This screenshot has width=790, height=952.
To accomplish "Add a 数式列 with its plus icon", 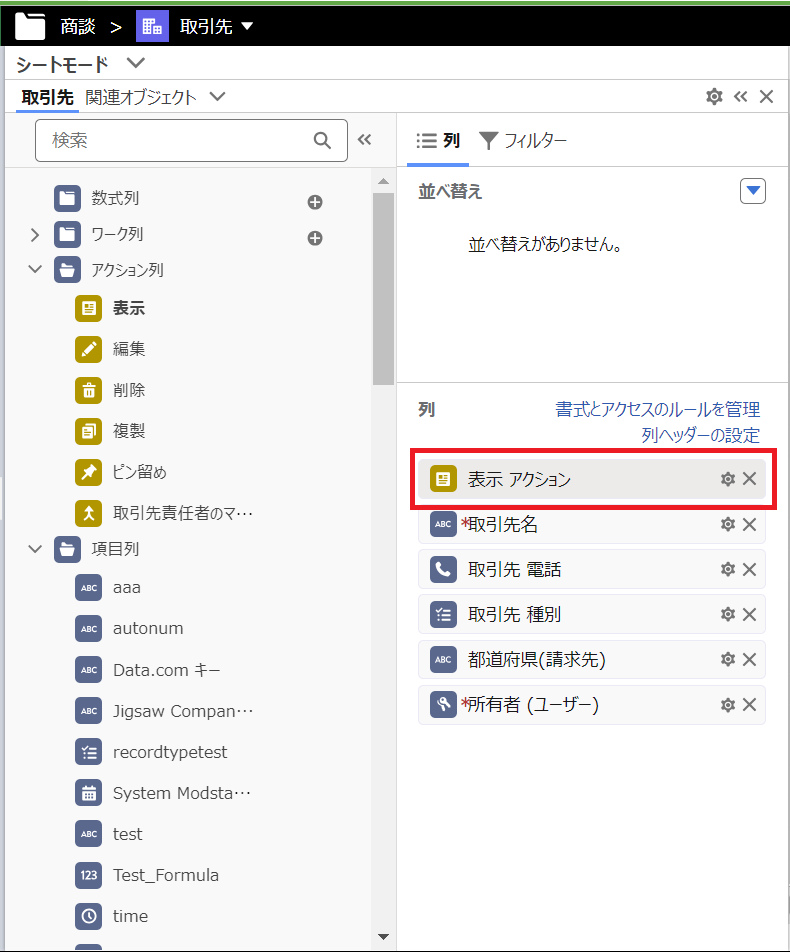I will tap(315, 202).
